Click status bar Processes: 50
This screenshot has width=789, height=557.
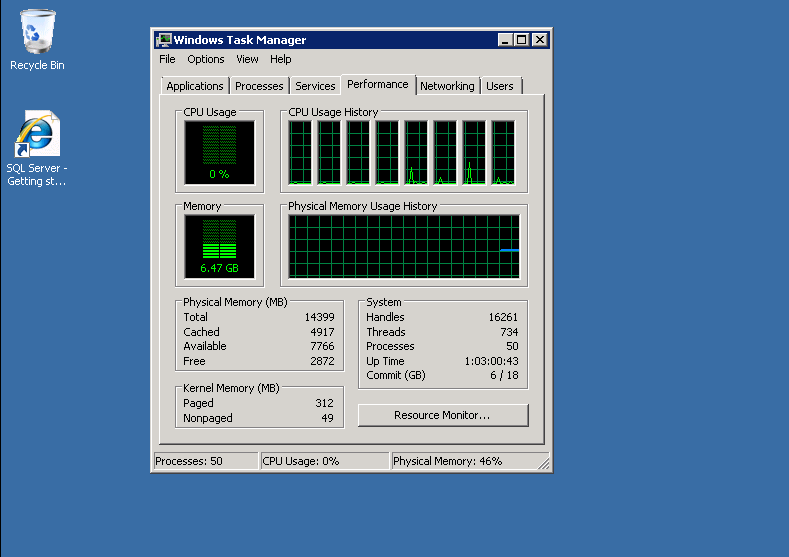(205, 461)
